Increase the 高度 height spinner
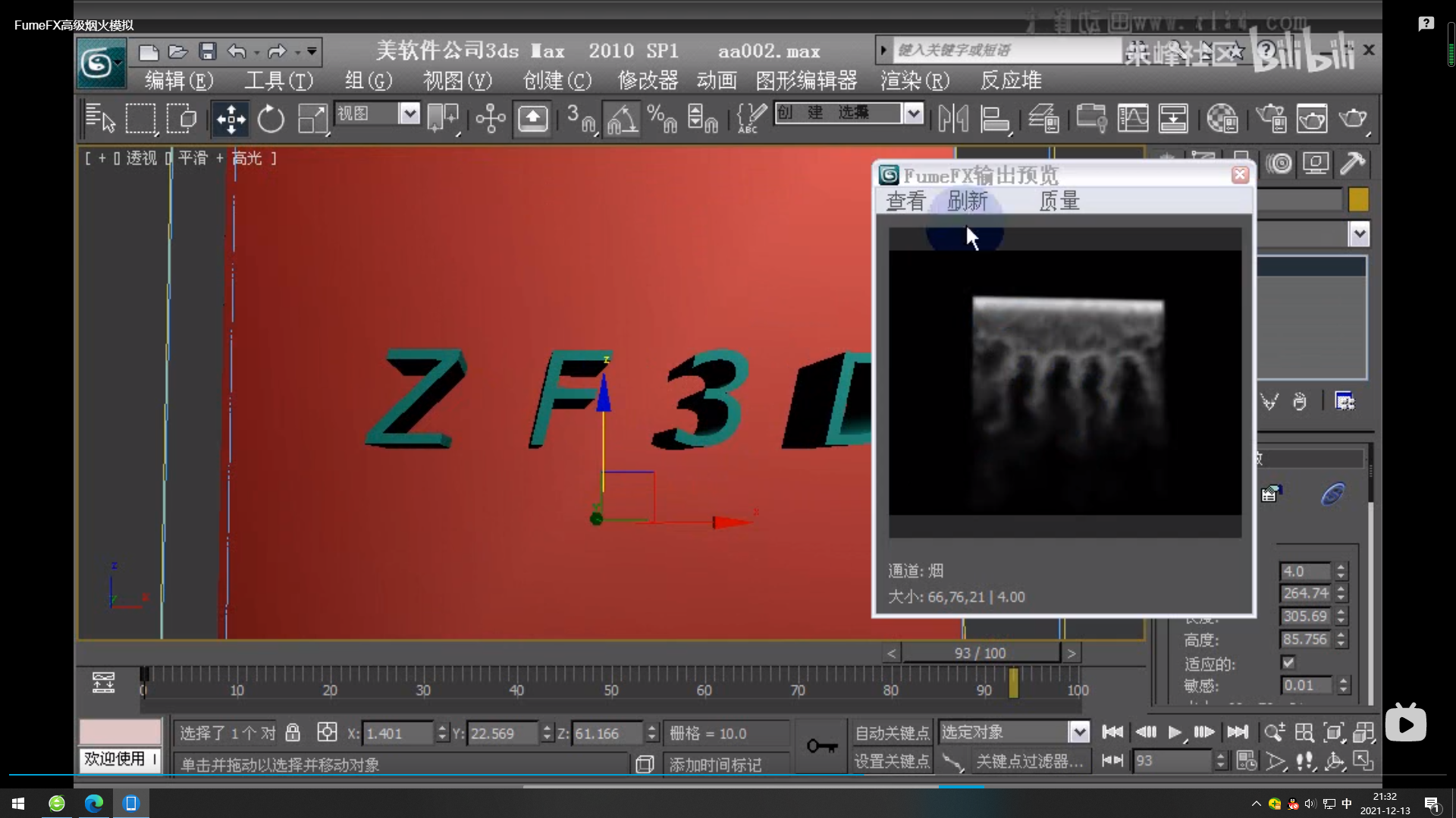This screenshot has height=818, width=1456. coord(1341,635)
